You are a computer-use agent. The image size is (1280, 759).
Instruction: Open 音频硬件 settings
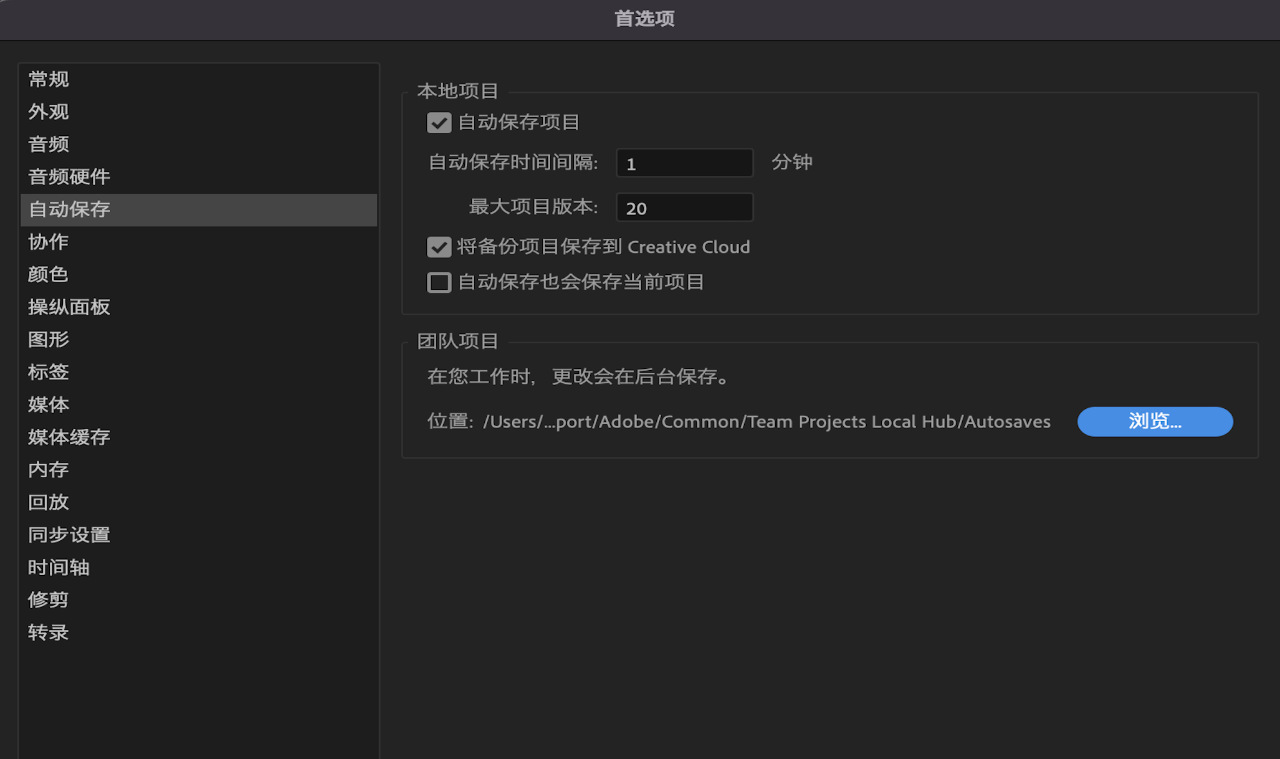[199, 177]
